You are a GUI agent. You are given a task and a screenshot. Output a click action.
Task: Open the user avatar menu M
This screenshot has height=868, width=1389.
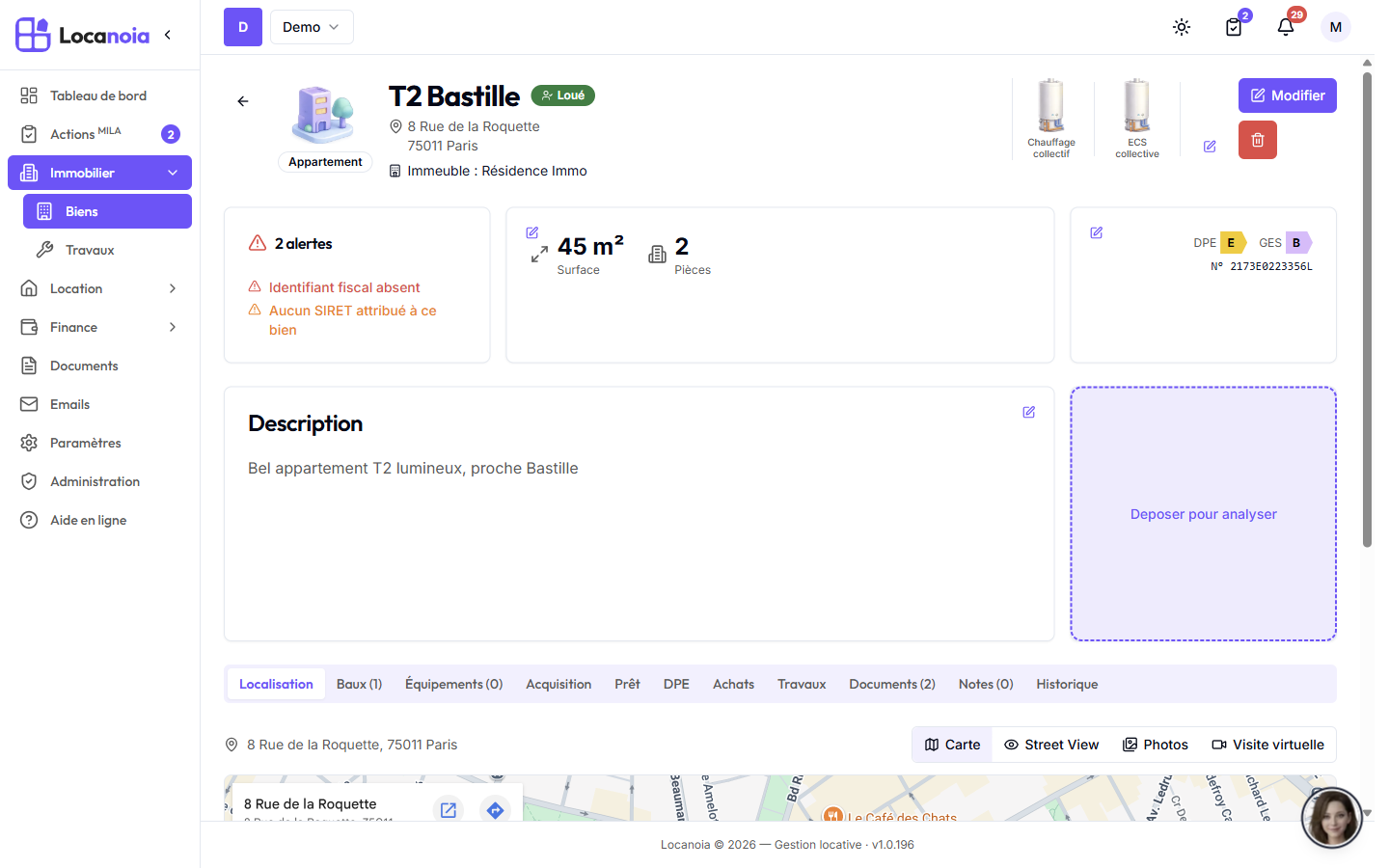[x=1336, y=27]
